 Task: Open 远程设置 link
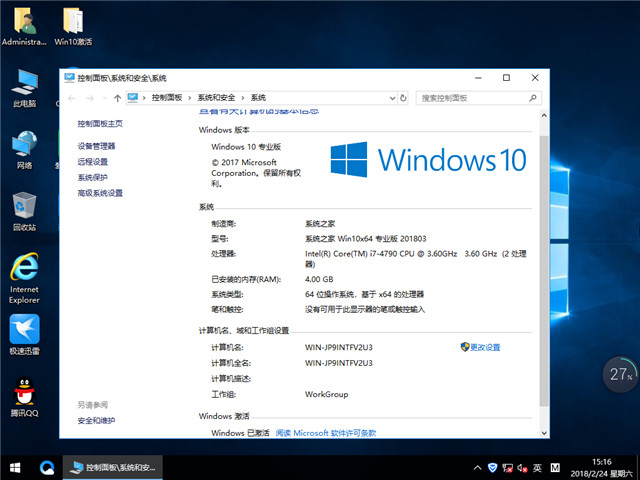click(x=93, y=162)
